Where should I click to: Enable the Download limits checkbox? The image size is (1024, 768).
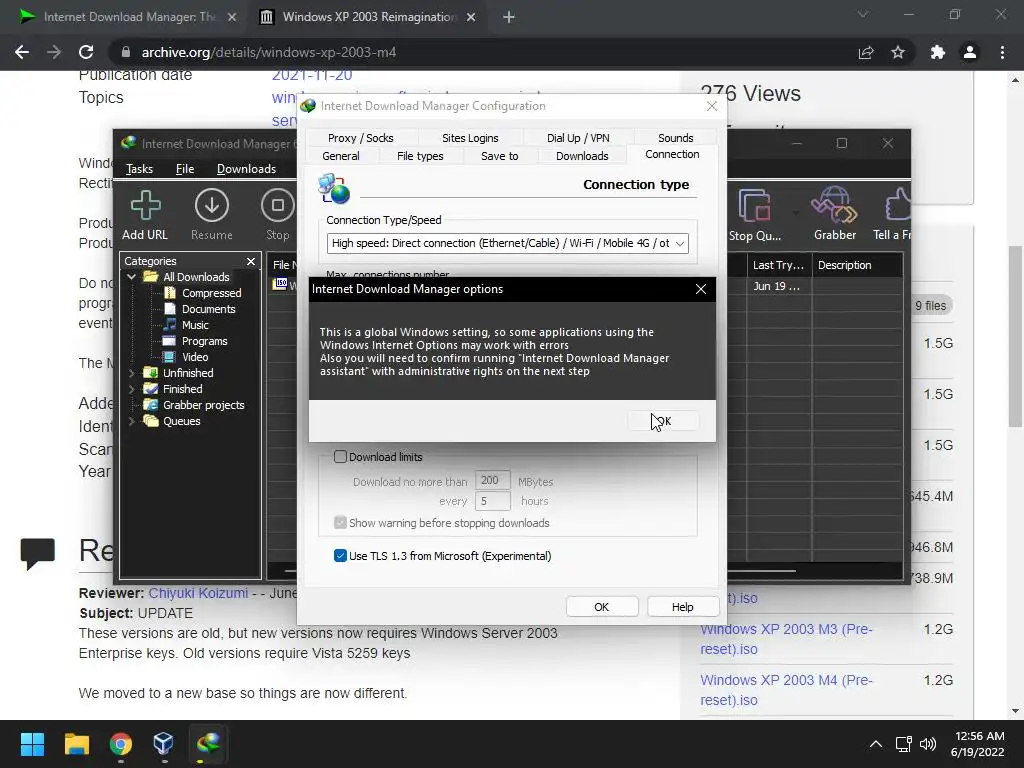point(340,456)
